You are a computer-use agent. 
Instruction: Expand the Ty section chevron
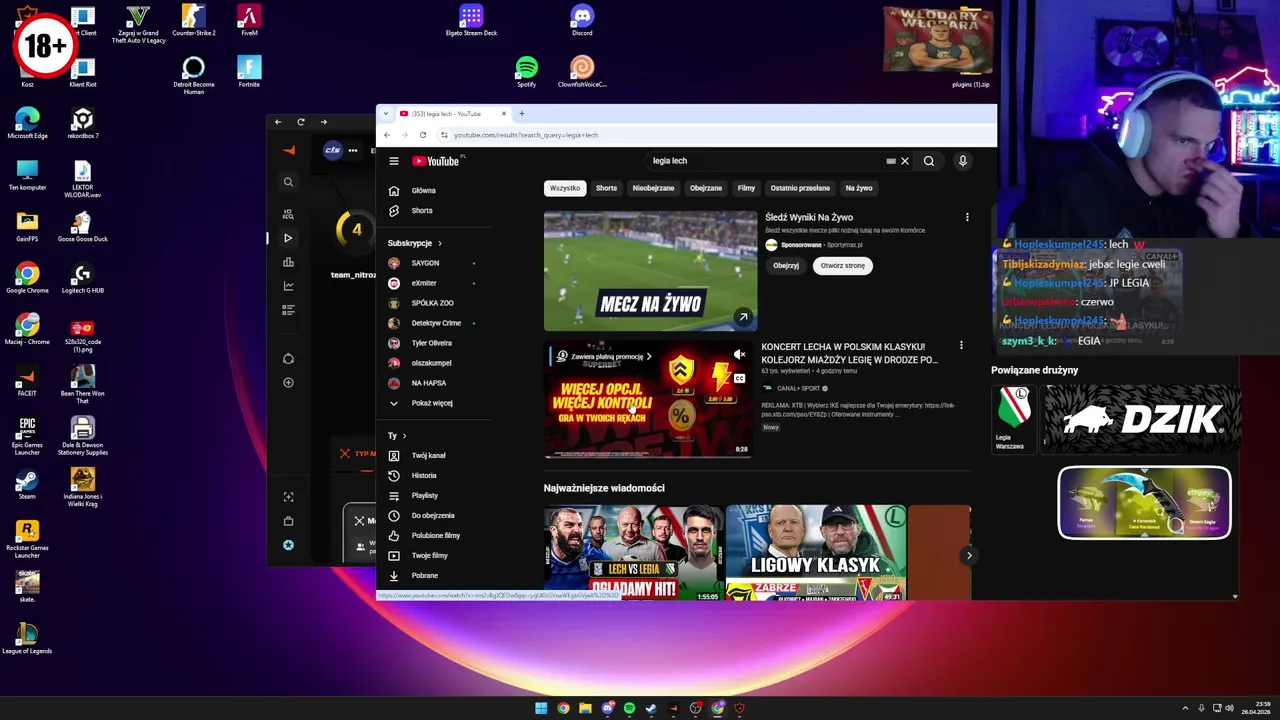coord(404,436)
